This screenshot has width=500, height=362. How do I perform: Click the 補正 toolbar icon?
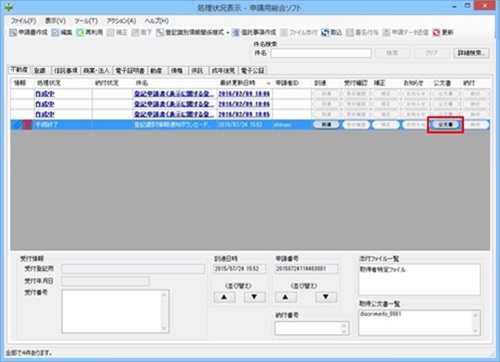(110, 33)
